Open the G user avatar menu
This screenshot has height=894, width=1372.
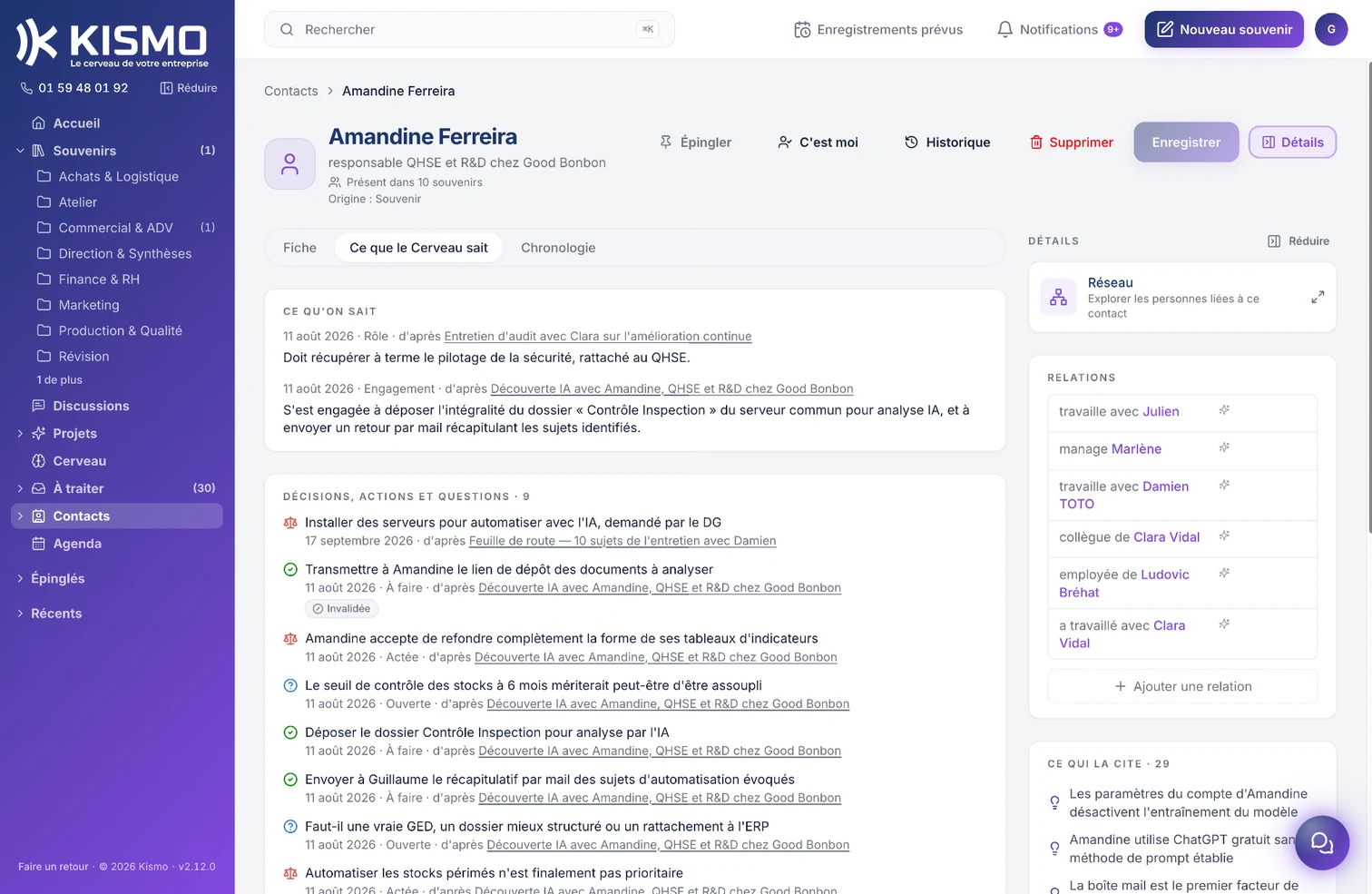pyautogui.click(x=1331, y=29)
